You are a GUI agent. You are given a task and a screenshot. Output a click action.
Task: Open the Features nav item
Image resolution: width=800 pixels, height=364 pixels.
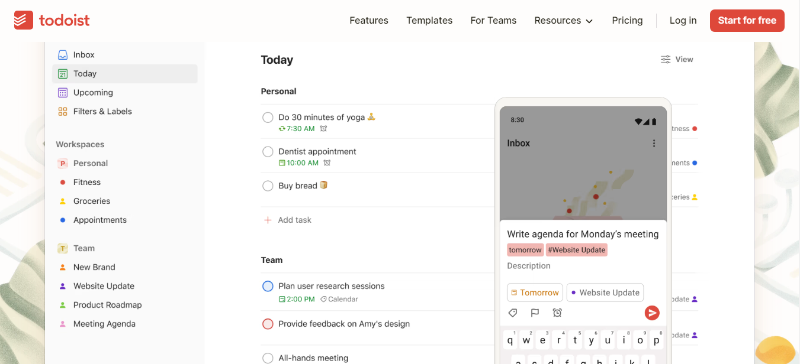tap(369, 20)
